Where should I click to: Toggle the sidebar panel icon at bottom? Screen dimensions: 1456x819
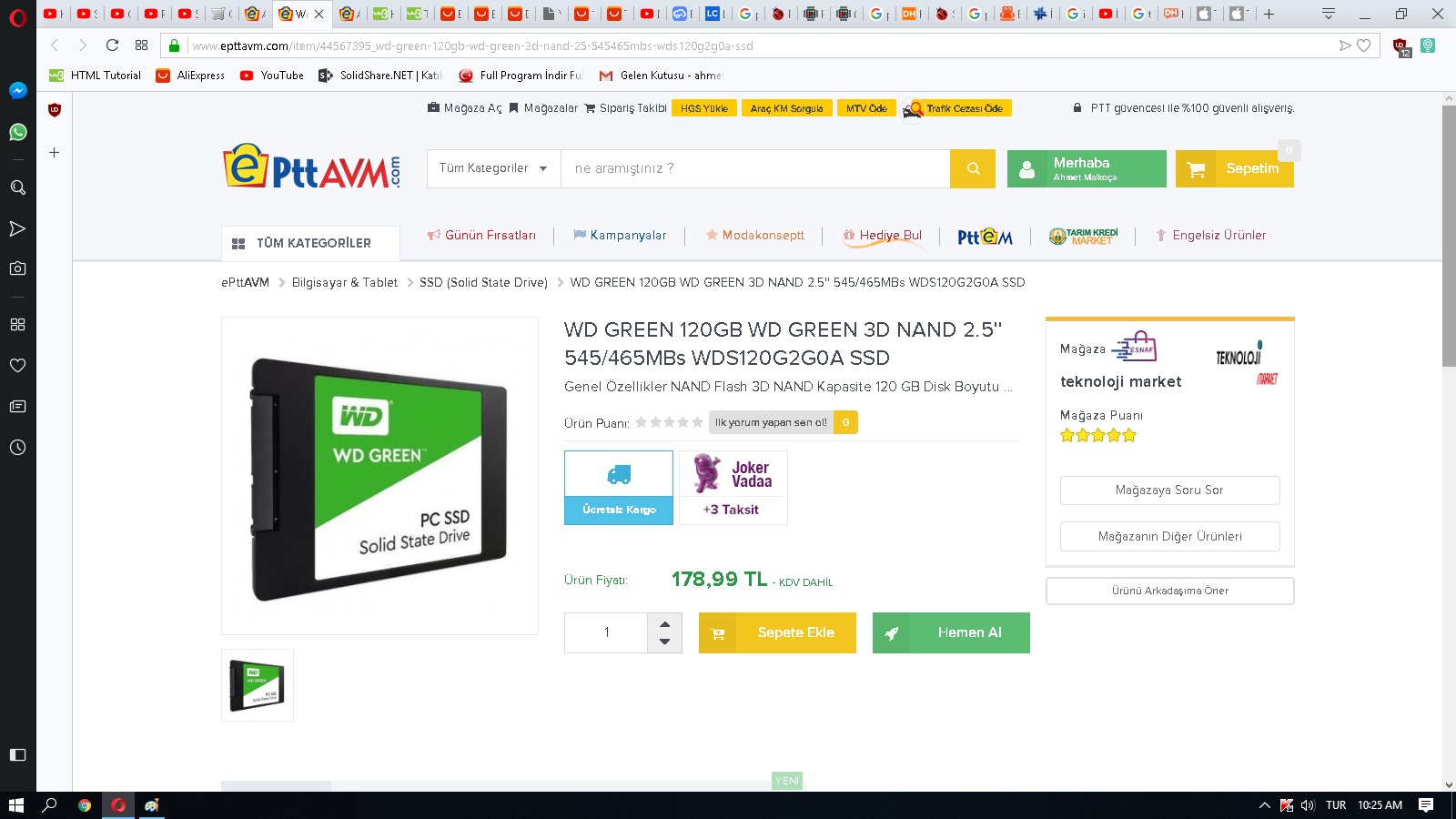point(17,754)
